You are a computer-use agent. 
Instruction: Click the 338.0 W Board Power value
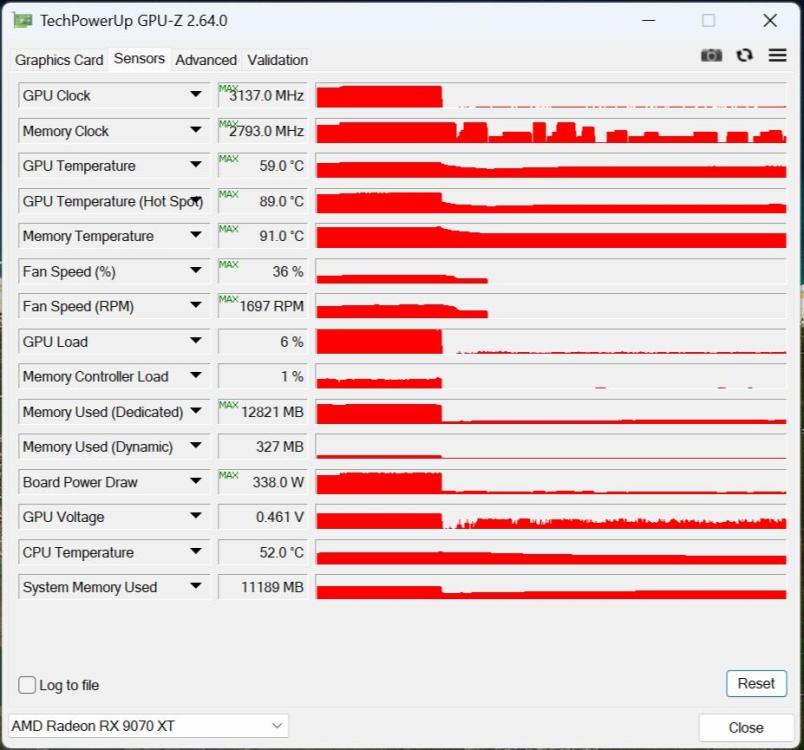[263, 482]
